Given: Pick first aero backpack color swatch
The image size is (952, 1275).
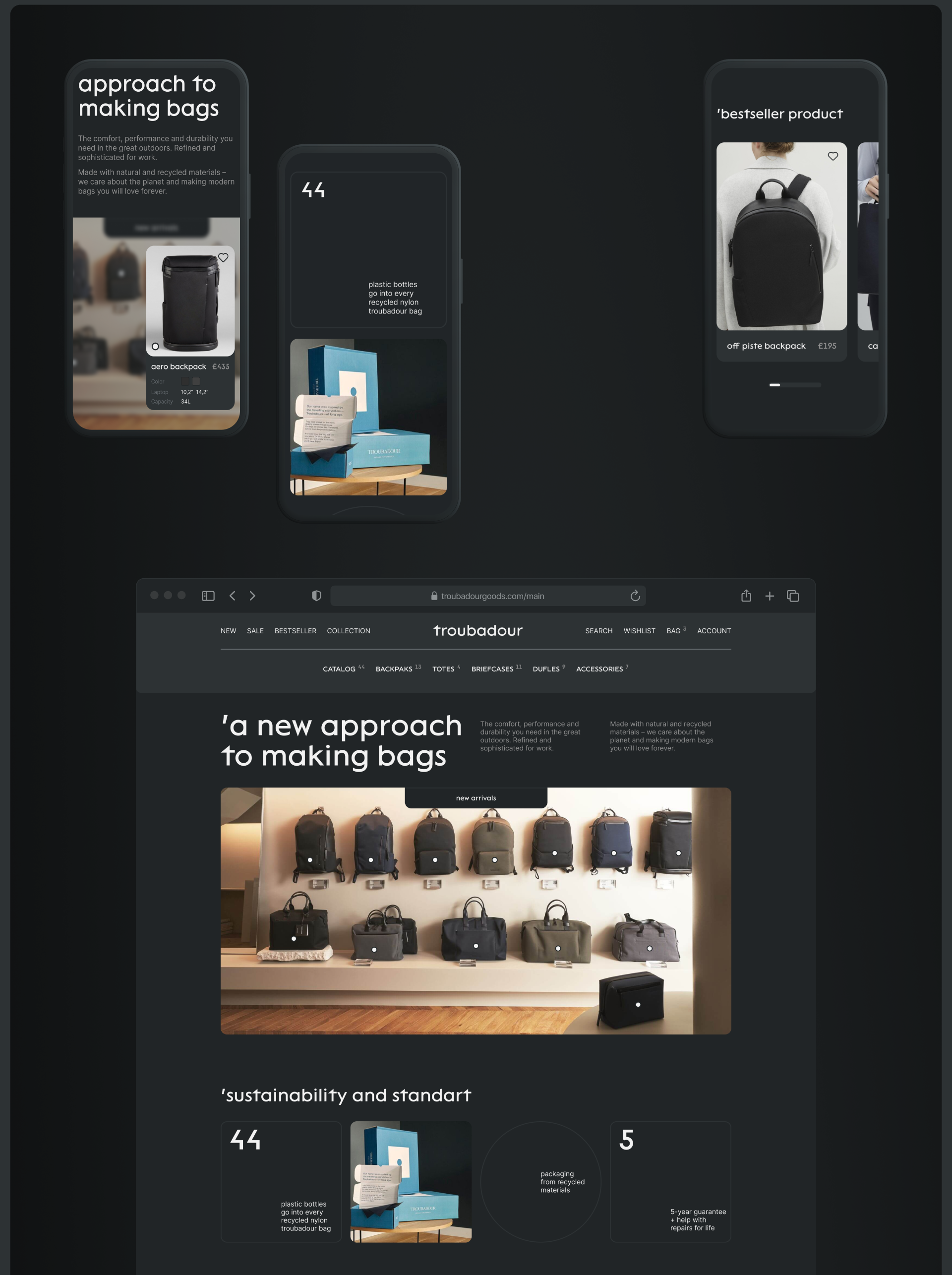Looking at the screenshot, I should pos(185,381).
